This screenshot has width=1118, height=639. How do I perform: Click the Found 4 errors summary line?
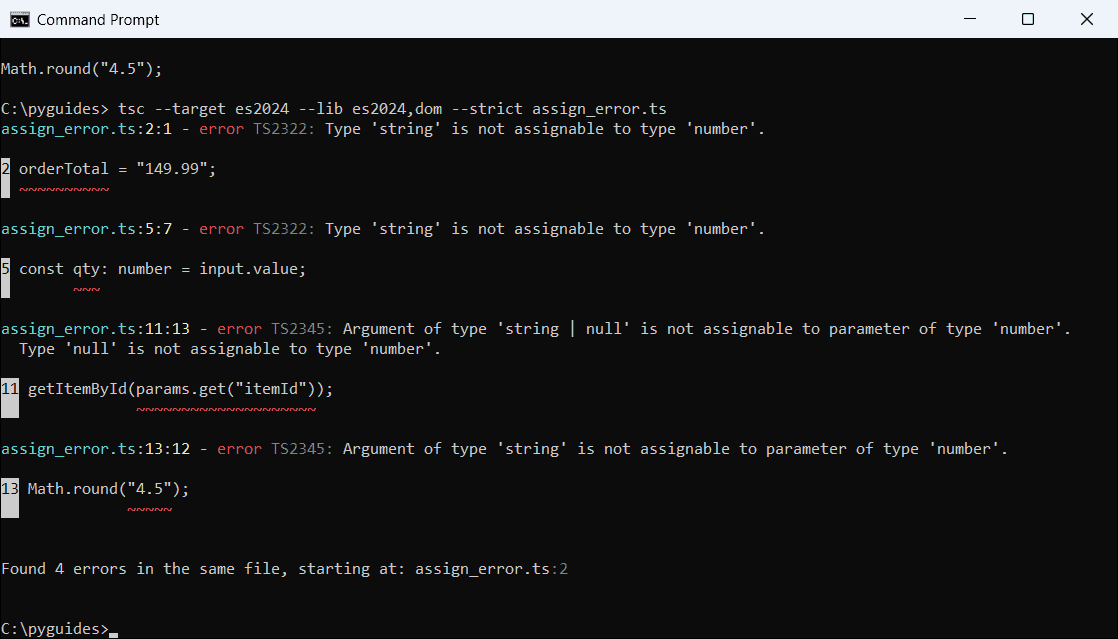(284, 568)
